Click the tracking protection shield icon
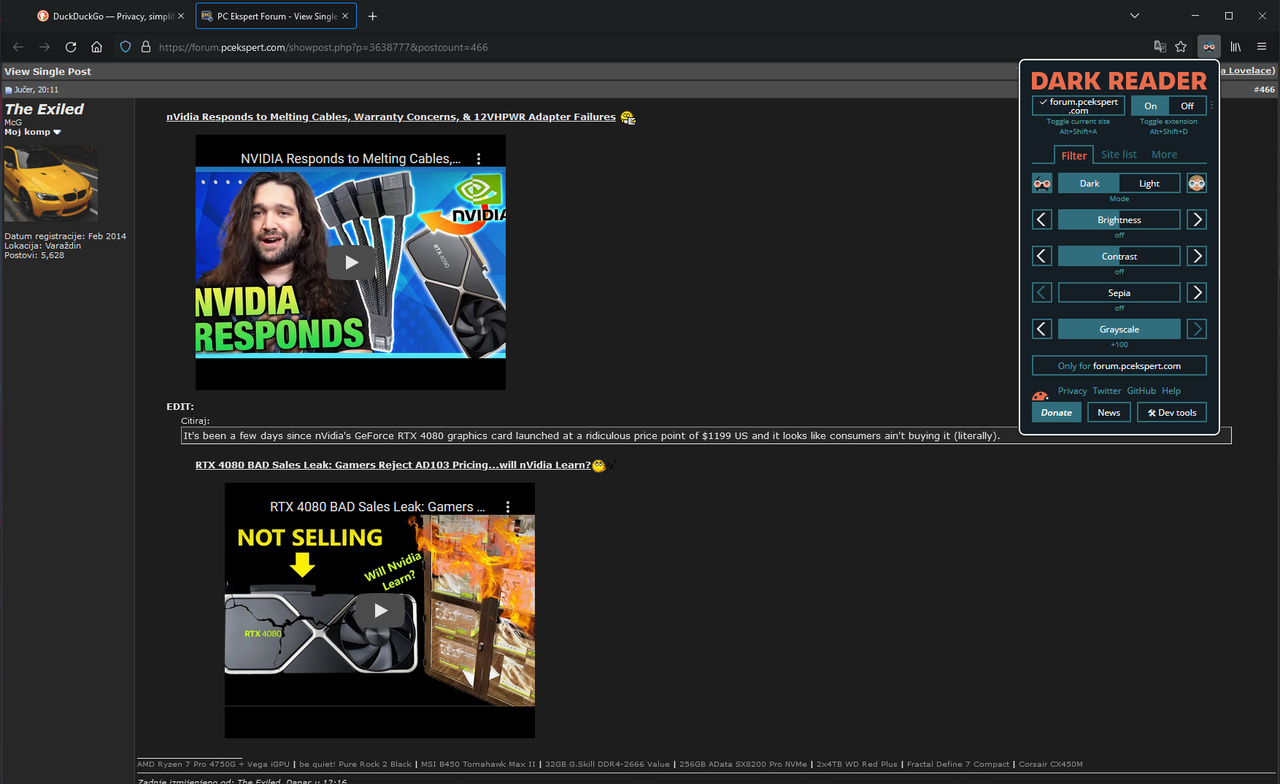This screenshot has height=784, width=1280. (x=127, y=46)
